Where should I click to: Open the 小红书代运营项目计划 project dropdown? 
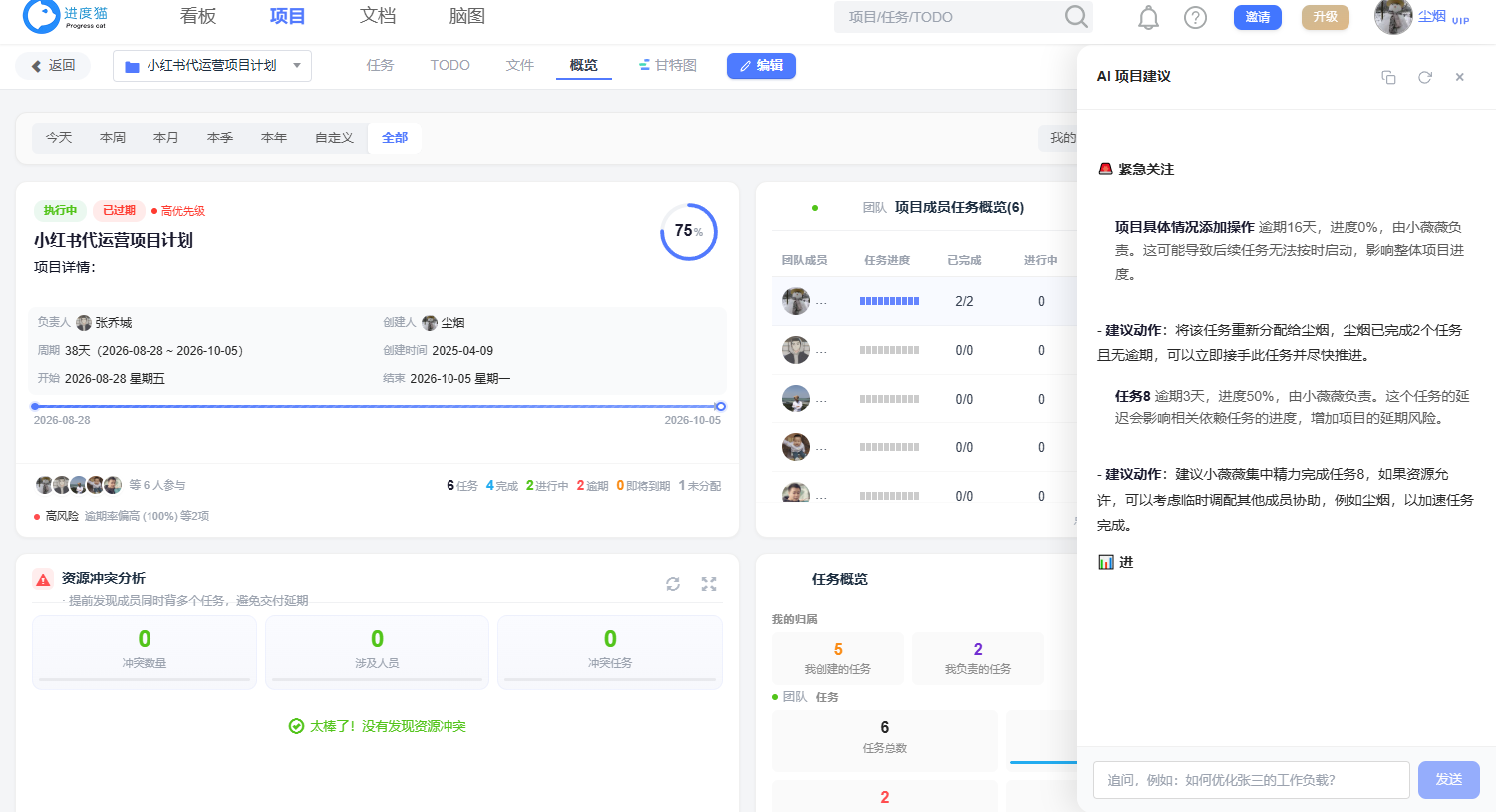212,66
